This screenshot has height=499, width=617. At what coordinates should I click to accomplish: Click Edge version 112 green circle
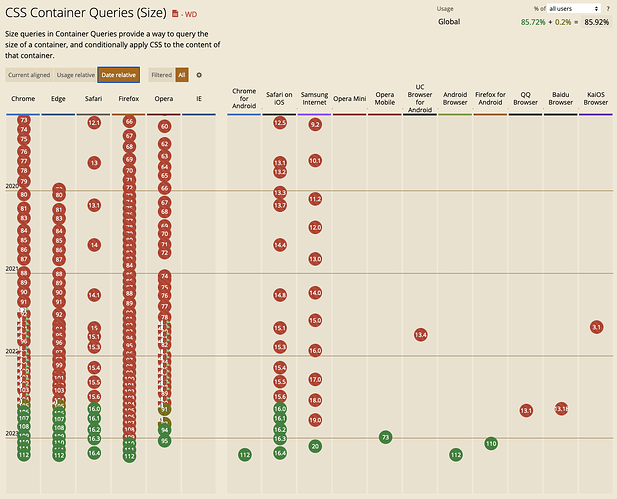(x=59, y=455)
